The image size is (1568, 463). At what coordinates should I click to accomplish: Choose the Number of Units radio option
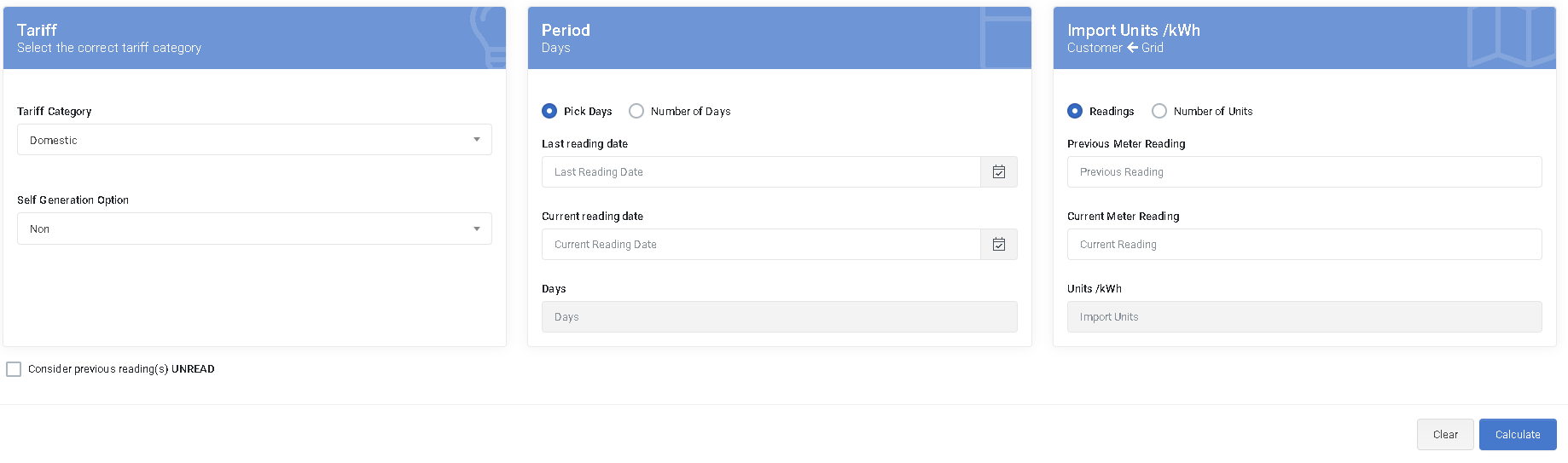pos(1159,111)
